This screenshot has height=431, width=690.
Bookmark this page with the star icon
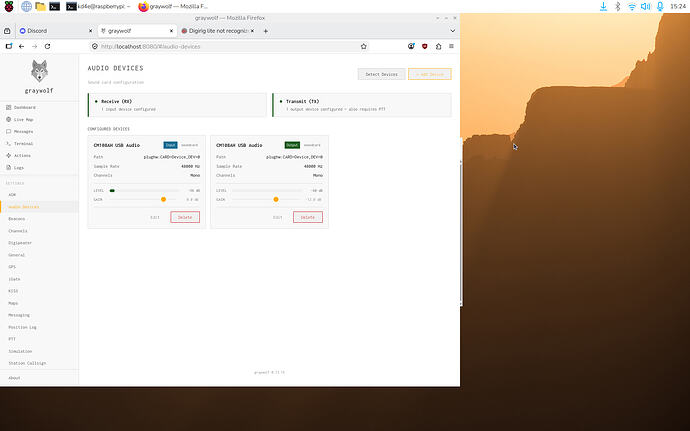coord(363,46)
